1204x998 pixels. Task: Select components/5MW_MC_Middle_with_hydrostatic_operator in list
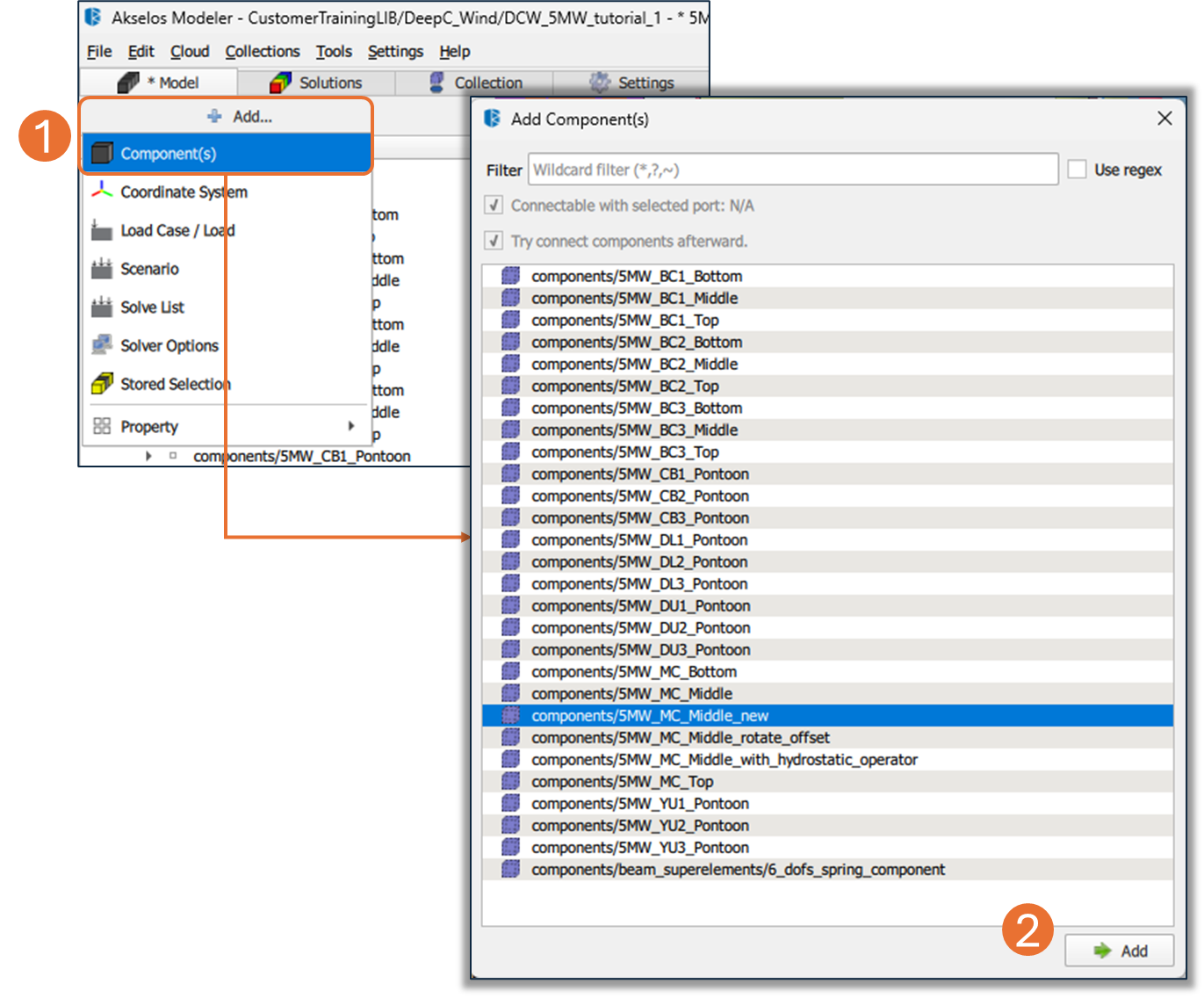pyautogui.click(x=827, y=759)
